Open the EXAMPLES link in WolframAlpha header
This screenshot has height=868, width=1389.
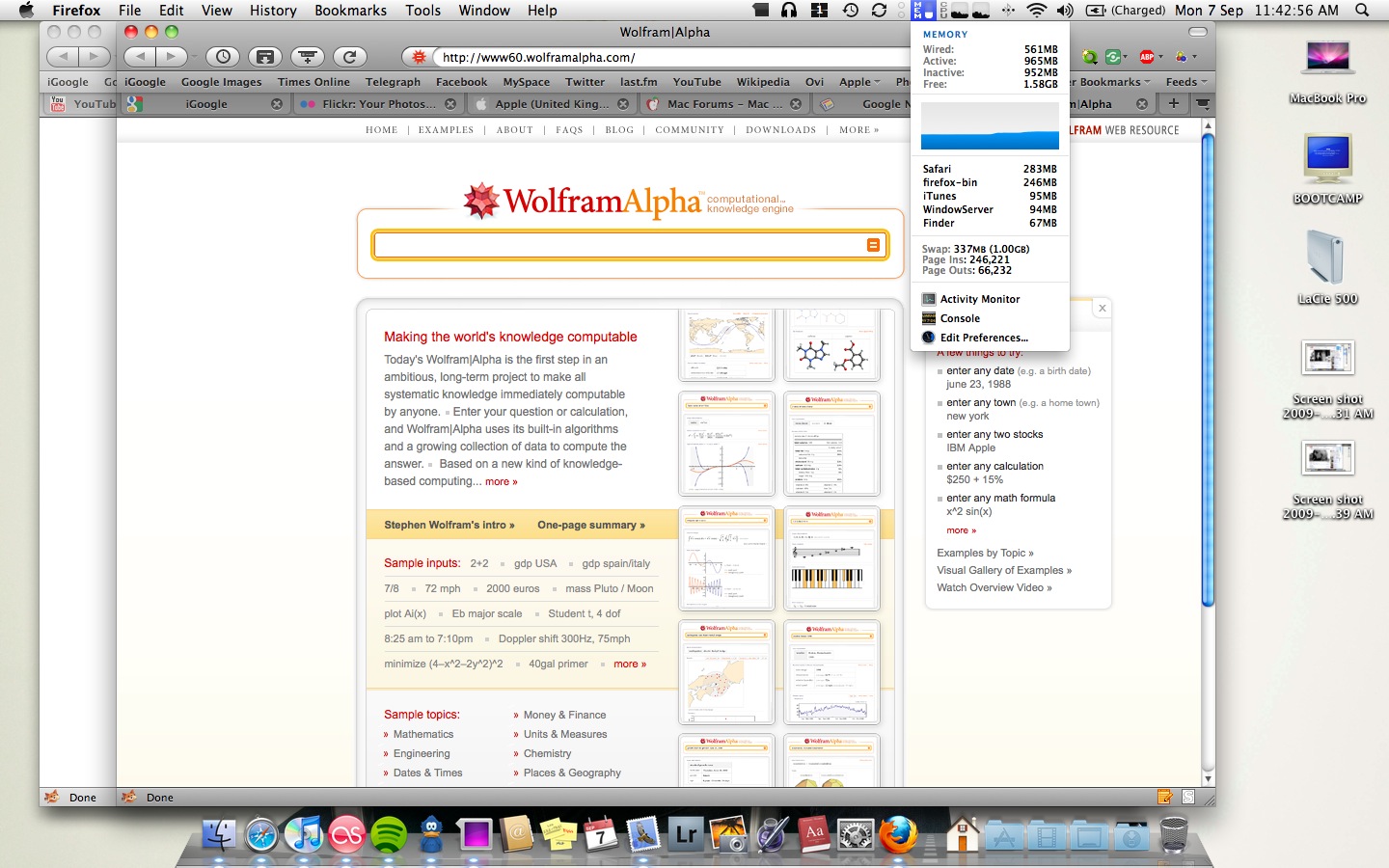coord(446,129)
